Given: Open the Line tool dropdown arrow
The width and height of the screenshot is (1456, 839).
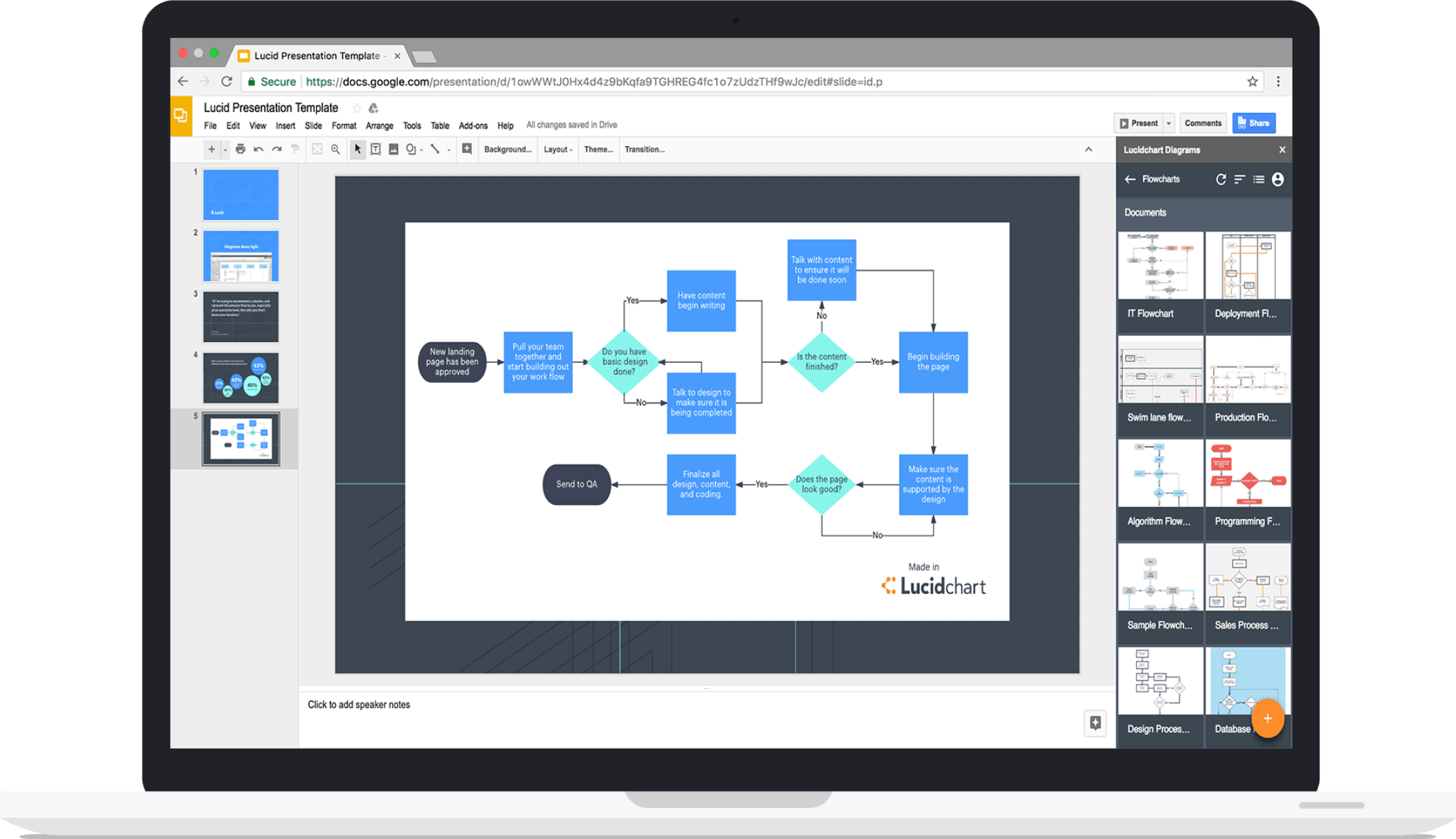Looking at the screenshot, I should coord(448,151).
